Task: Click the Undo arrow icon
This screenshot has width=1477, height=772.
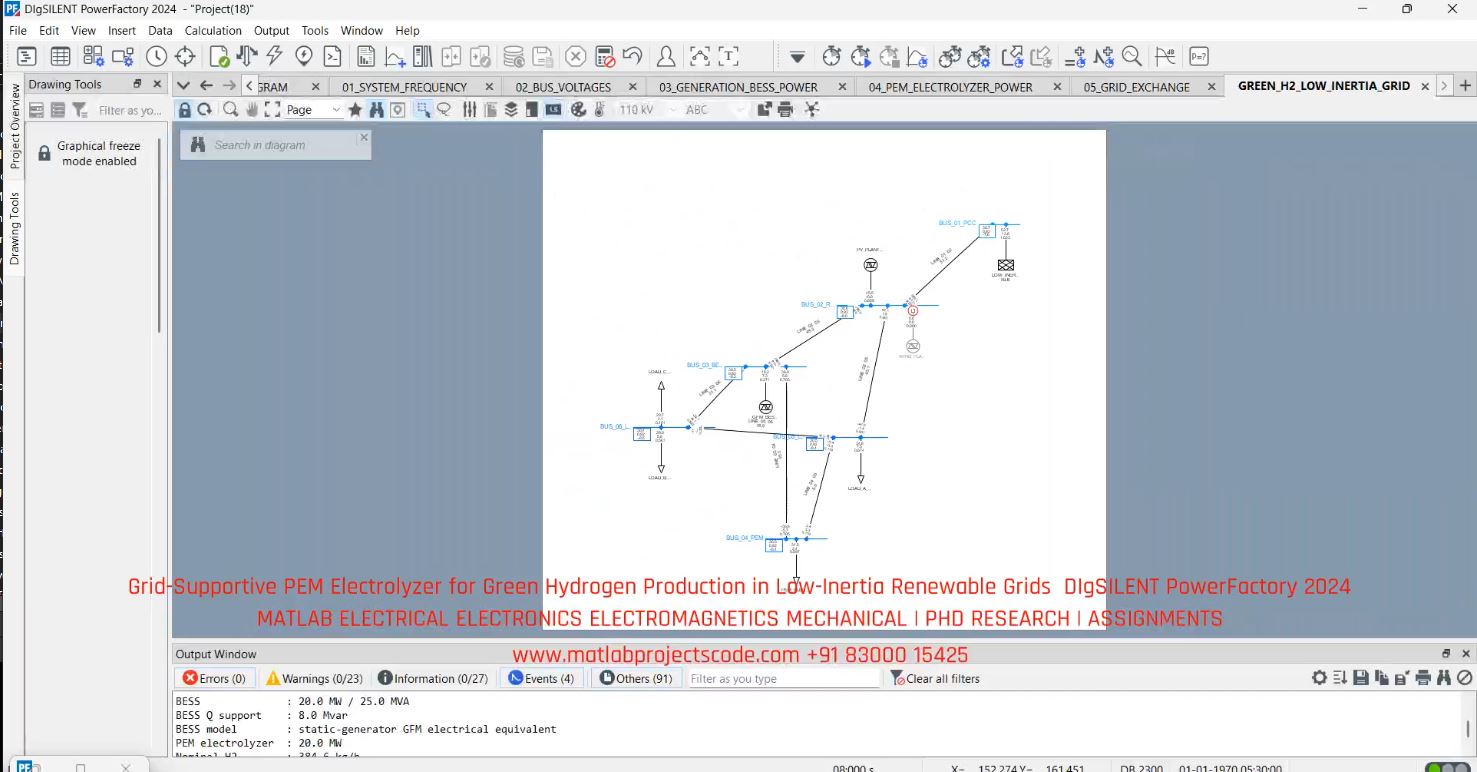Action: click(x=632, y=56)
